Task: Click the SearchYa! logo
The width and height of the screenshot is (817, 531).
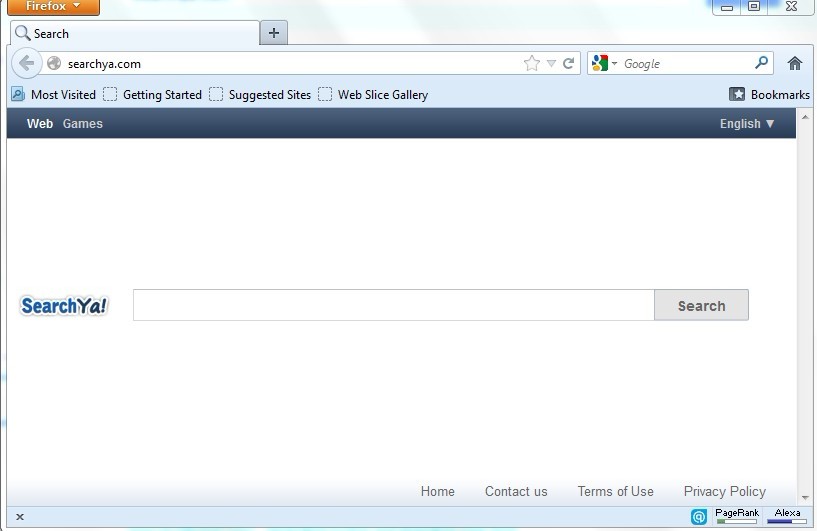Action: point(64,305)
